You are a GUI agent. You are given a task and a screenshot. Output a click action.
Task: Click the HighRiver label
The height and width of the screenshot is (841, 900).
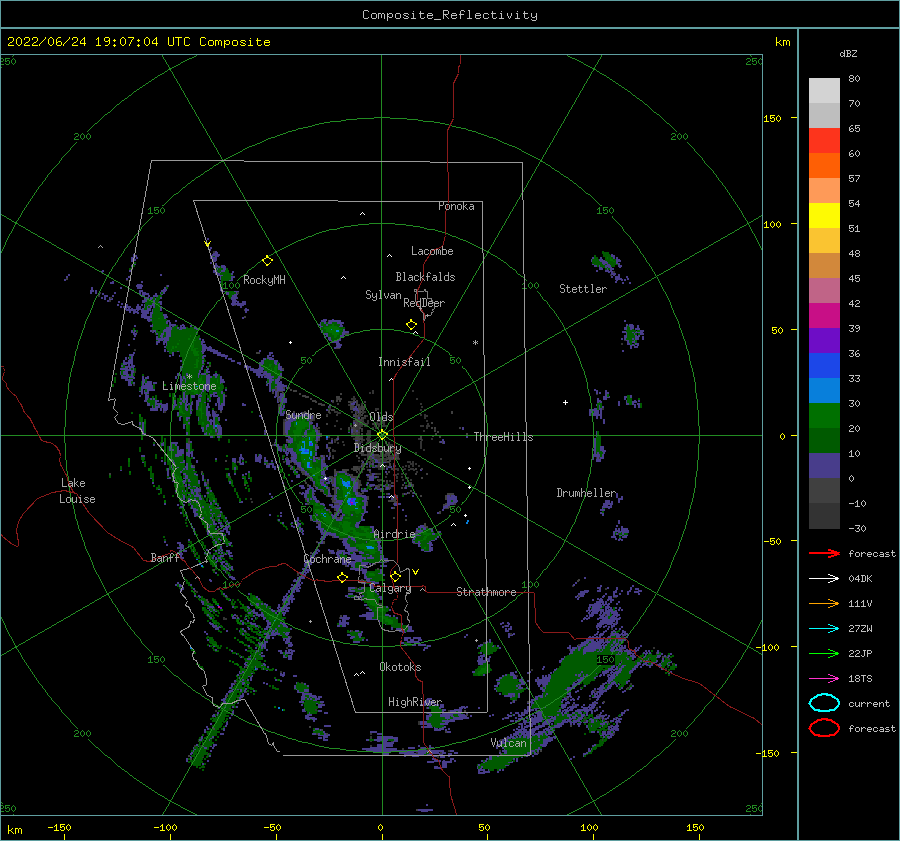tap(415, 702)
